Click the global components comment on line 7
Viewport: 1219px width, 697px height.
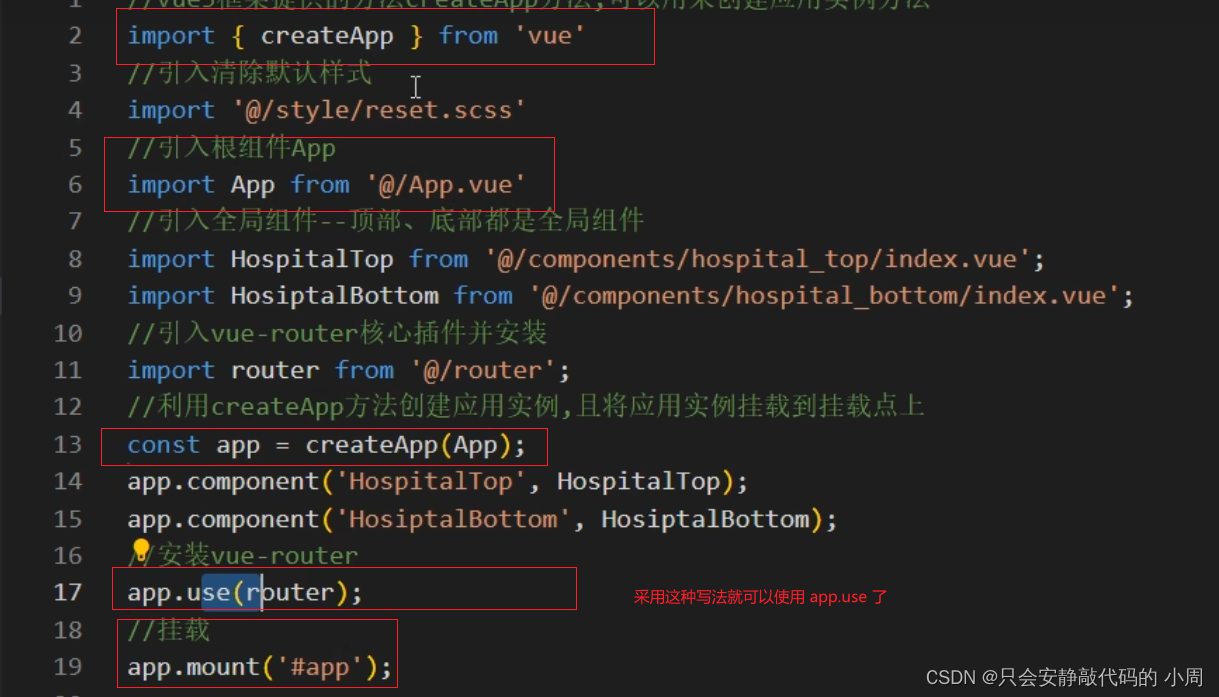pyautogui.click(x=386, y=221)
